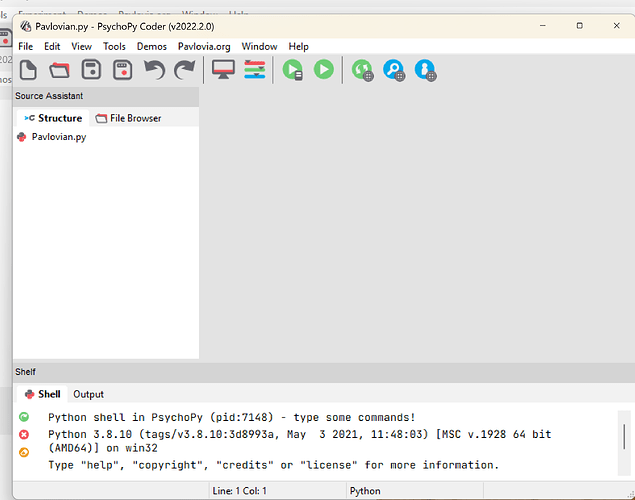Switch to Builder view icon
The image size is (635, 500).
point(255,70)
